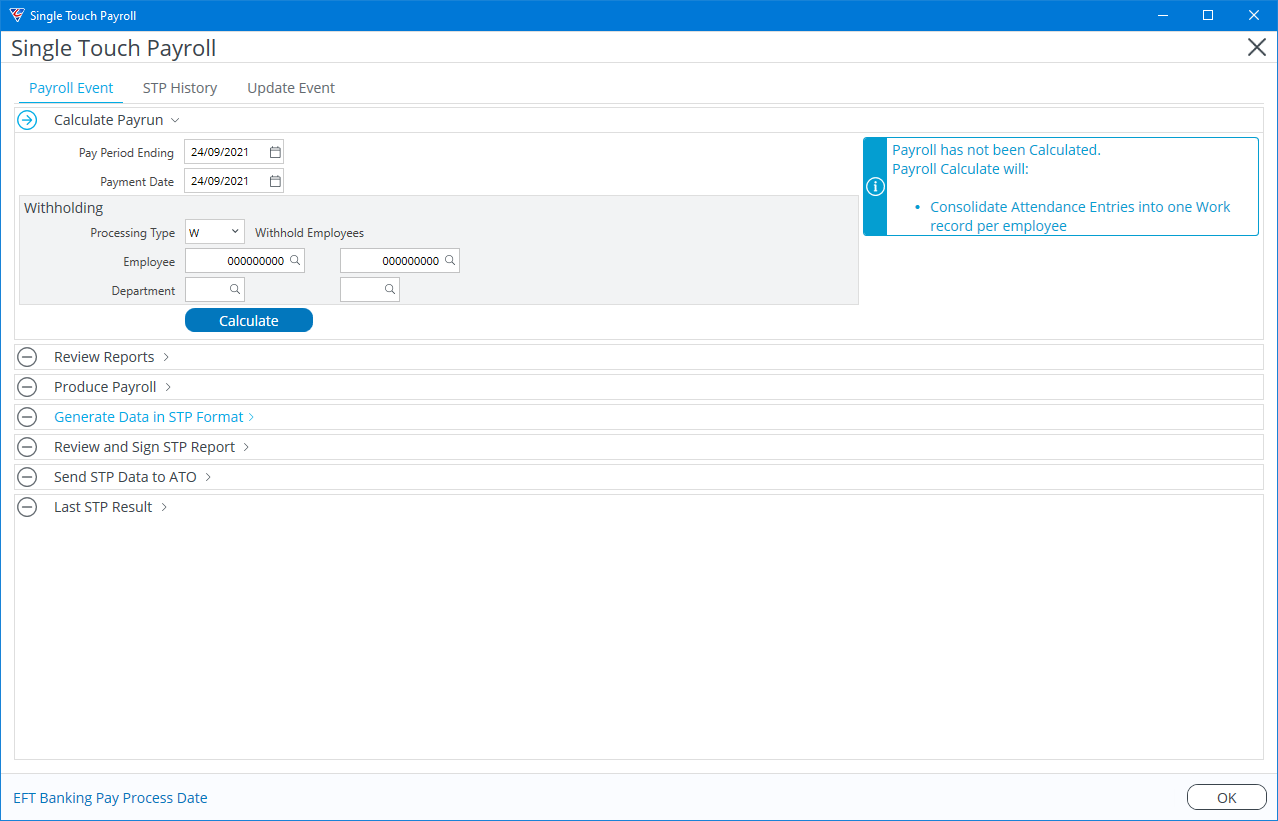Click search icon in first Employee field
The image size is (1278, 821).
tap(295, 260)
